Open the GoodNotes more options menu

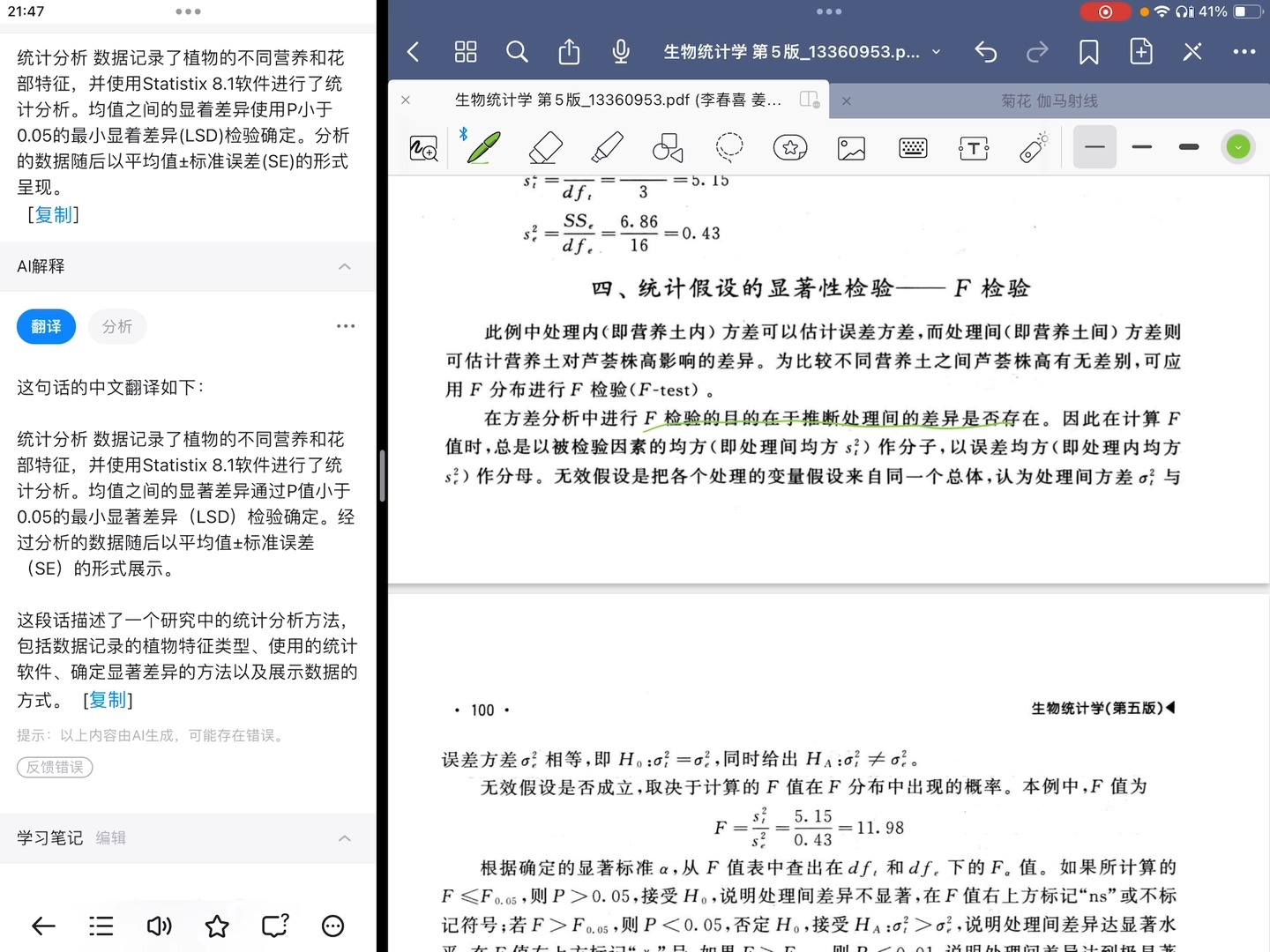pos(1244,52)
